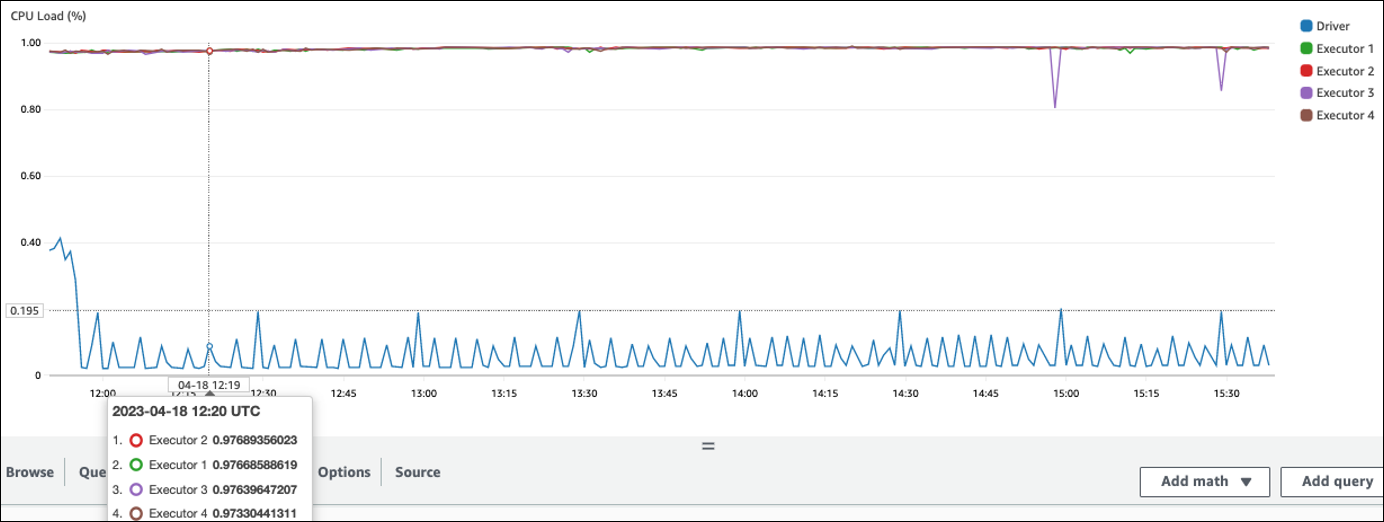
Task: Switch to the Source tab
Action: (x=417, y=472)
